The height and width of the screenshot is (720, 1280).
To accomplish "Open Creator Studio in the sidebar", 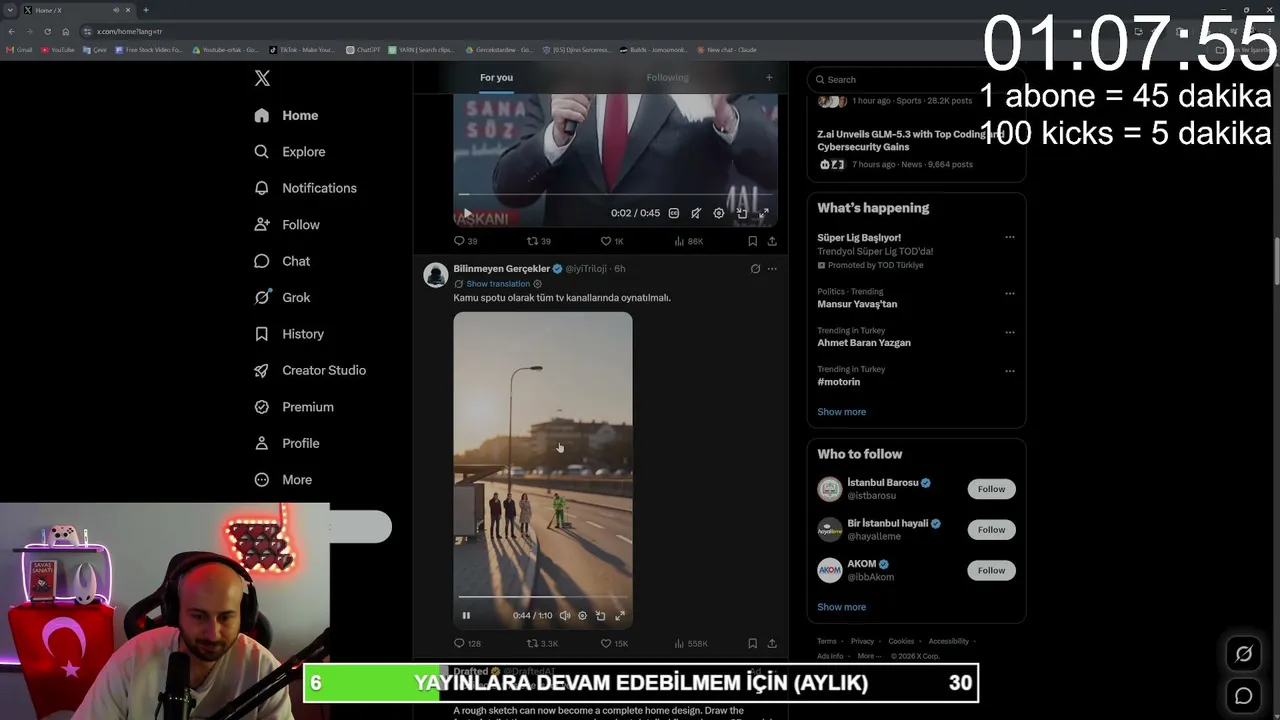I will pyautogui.click(x=310, y=370).
